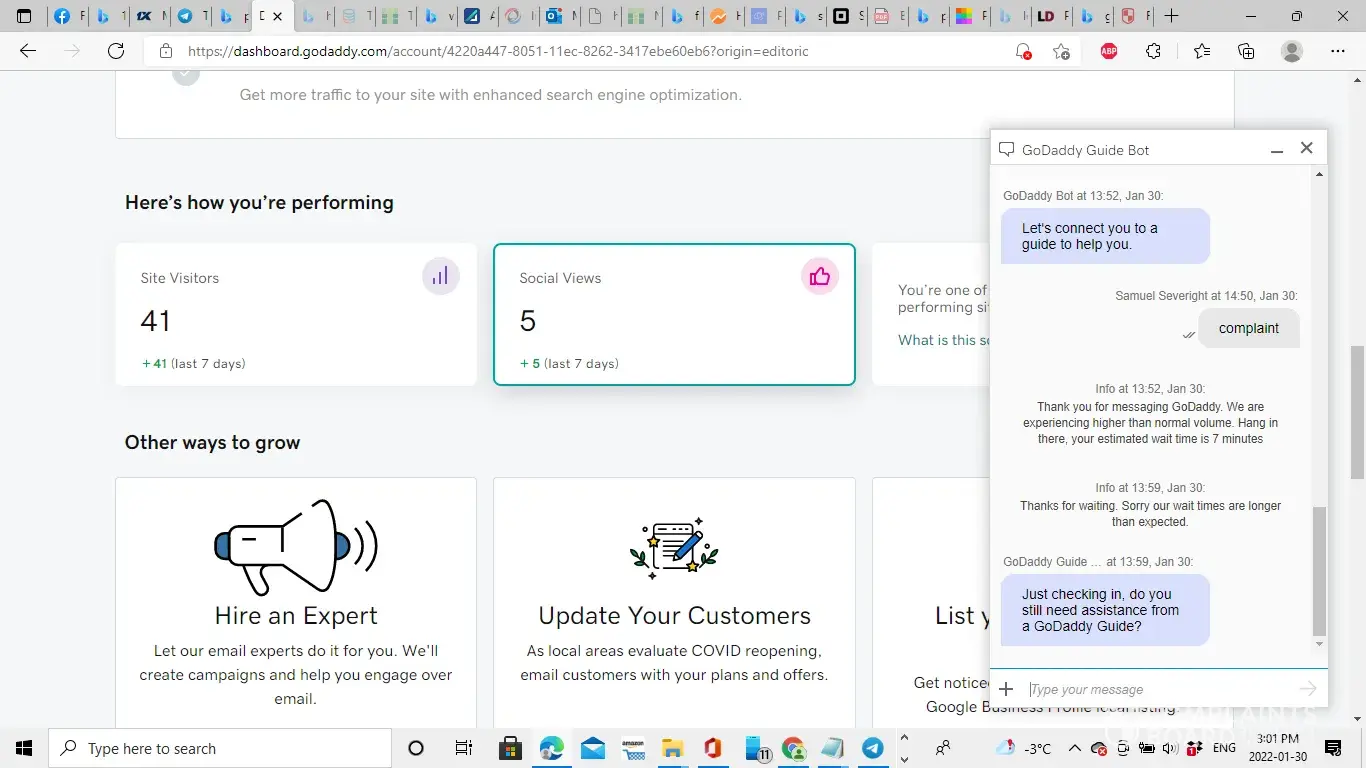Open the ABP extension icon
The height and width of the screenshot is (768, 1366).
click(1108, 51)
